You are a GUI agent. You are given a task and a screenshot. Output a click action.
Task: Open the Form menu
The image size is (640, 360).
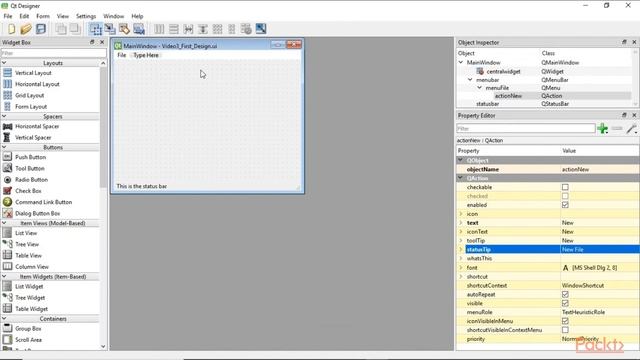pyautogui.click(x=43, y=16)
